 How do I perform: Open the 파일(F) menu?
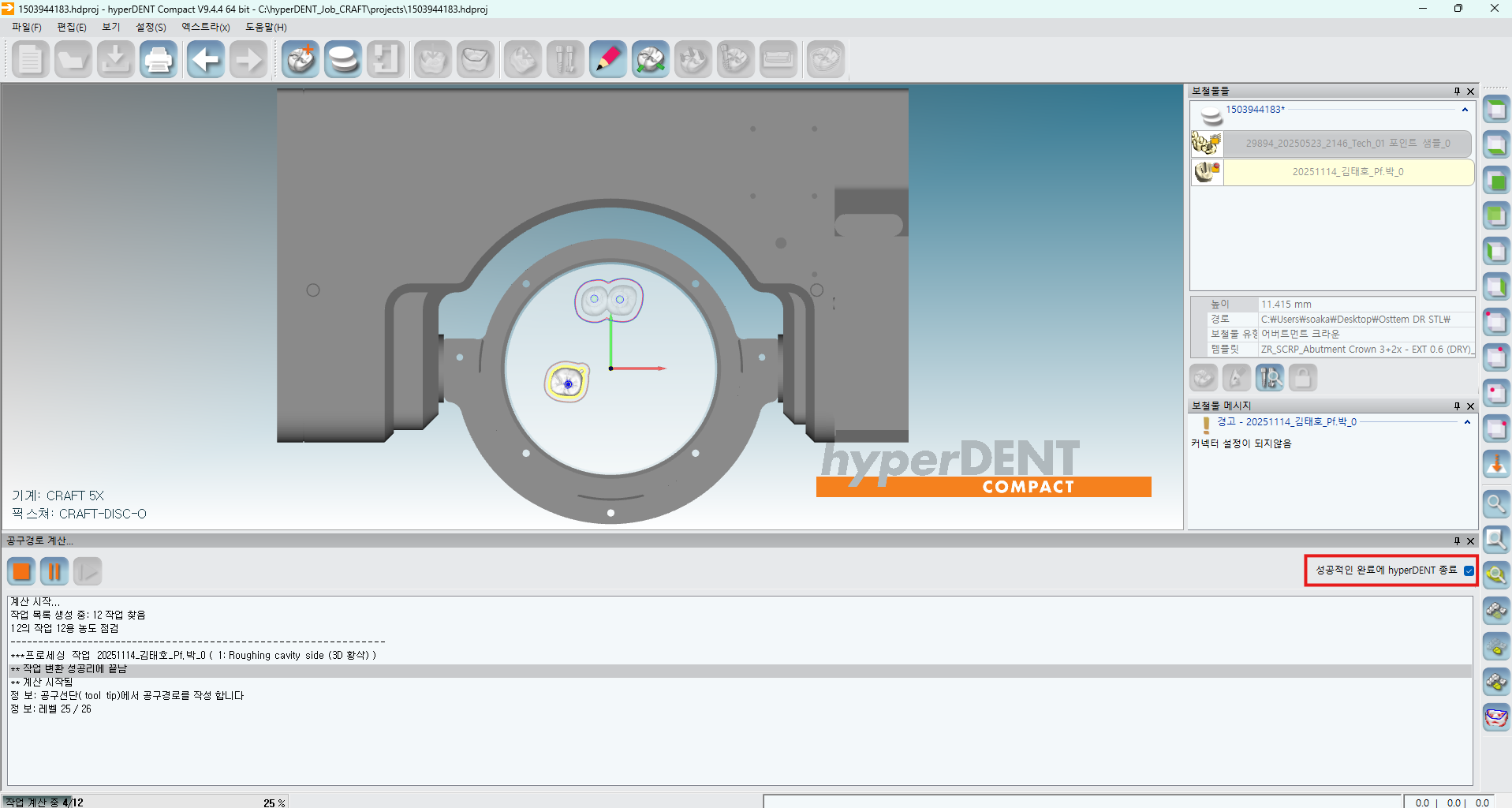pos(26,27)
